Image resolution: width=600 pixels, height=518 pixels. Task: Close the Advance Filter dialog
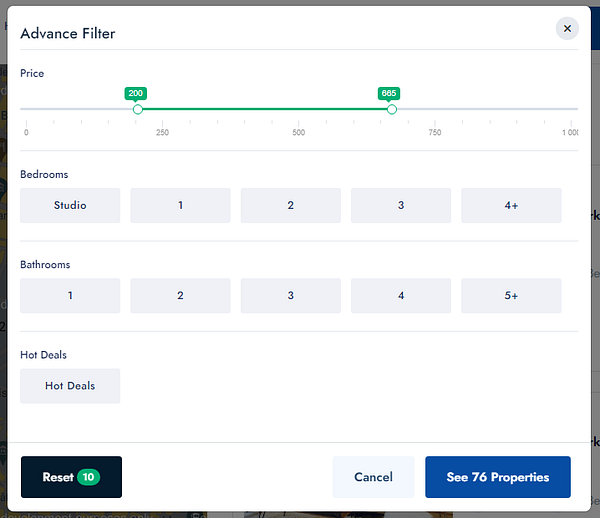pyautogui.click(x=567, y=29)
